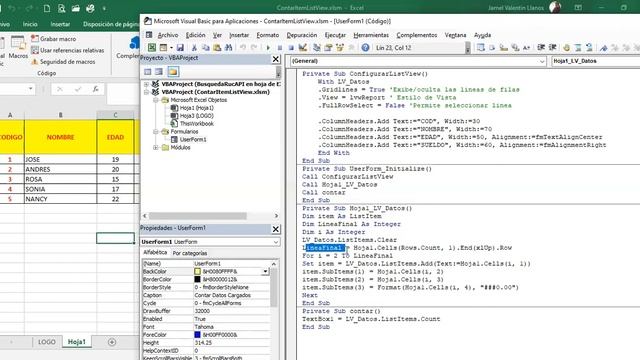Click the Paste icon in VBA toolbar

pyautogui.click(x=217, y=48)
